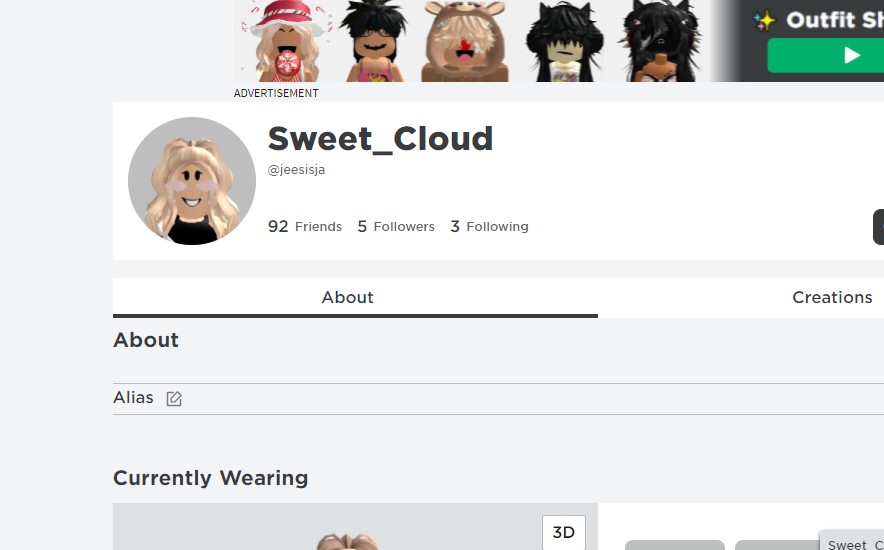Viewport: 884px width, 550px height.
Task: View the 92 Friends list
Action: (305, 227)
